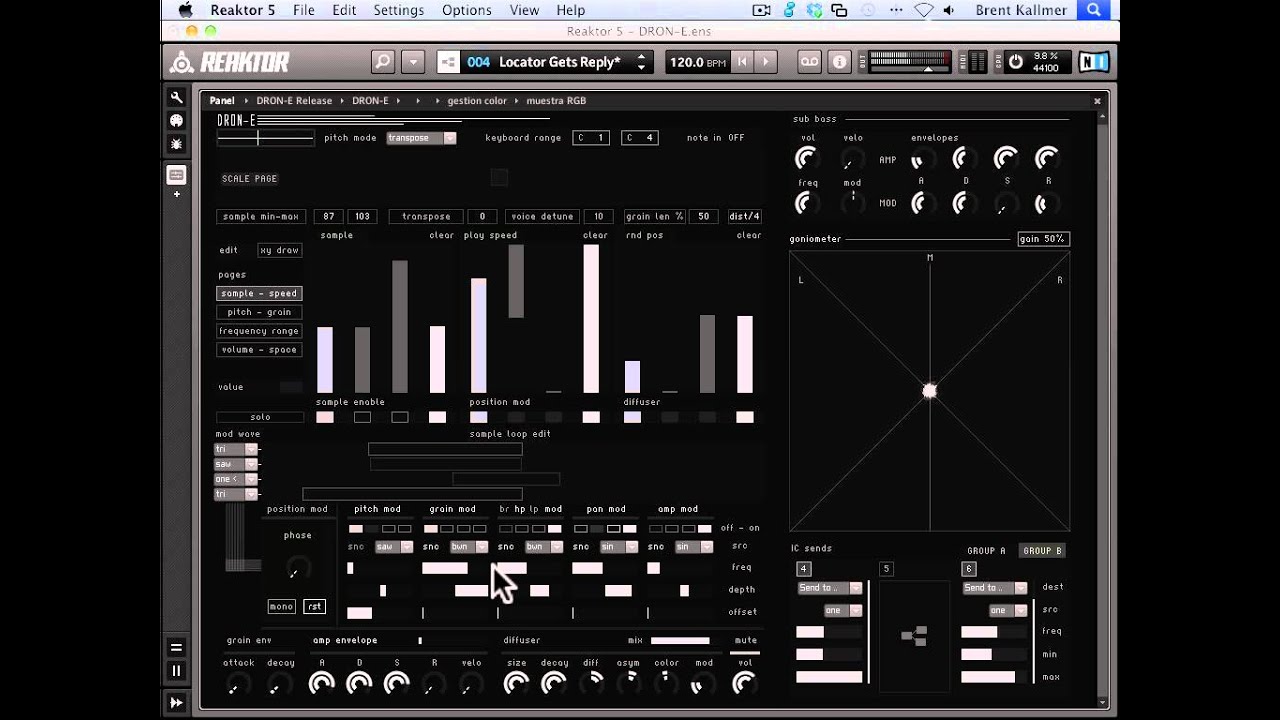Screen dimensions: 1280x720
Task: Click the wrench icon in left sidebar
Action: pyautogui.click(x=176, y=97)
